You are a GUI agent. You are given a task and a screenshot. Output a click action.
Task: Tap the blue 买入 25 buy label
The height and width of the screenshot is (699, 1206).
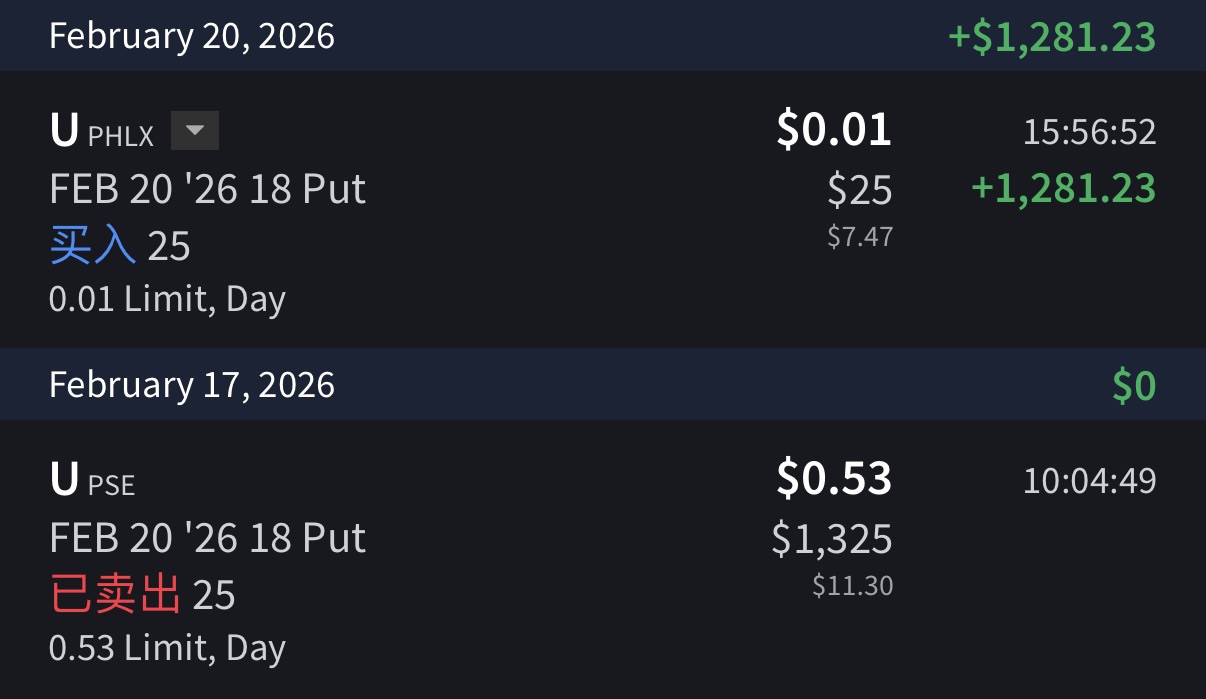120,245
